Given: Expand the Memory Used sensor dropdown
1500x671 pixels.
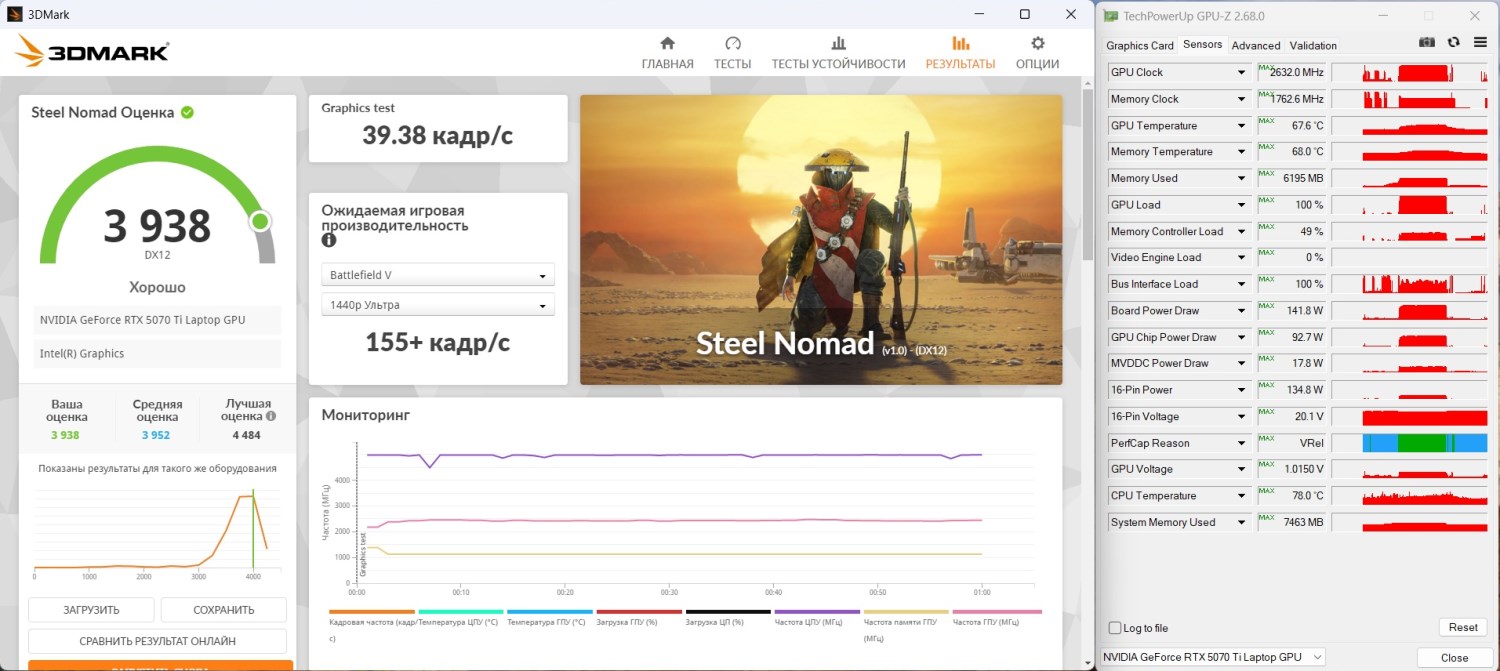Looking at the screenshot, I should tap(1241, 178).
